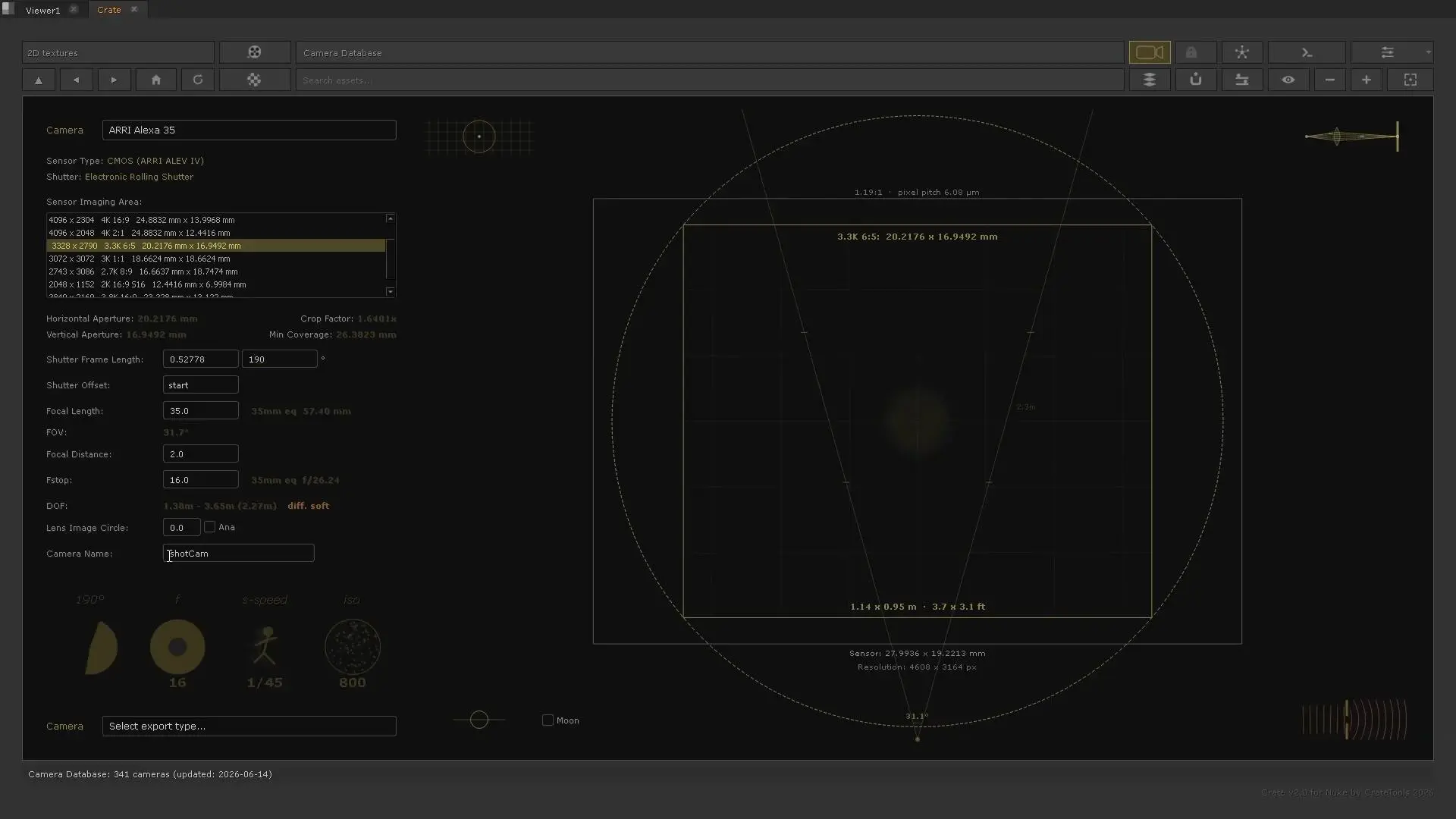Open the Shutter Offset start dropdown
The image size is (1456, 819).
(x=201, y=384)
